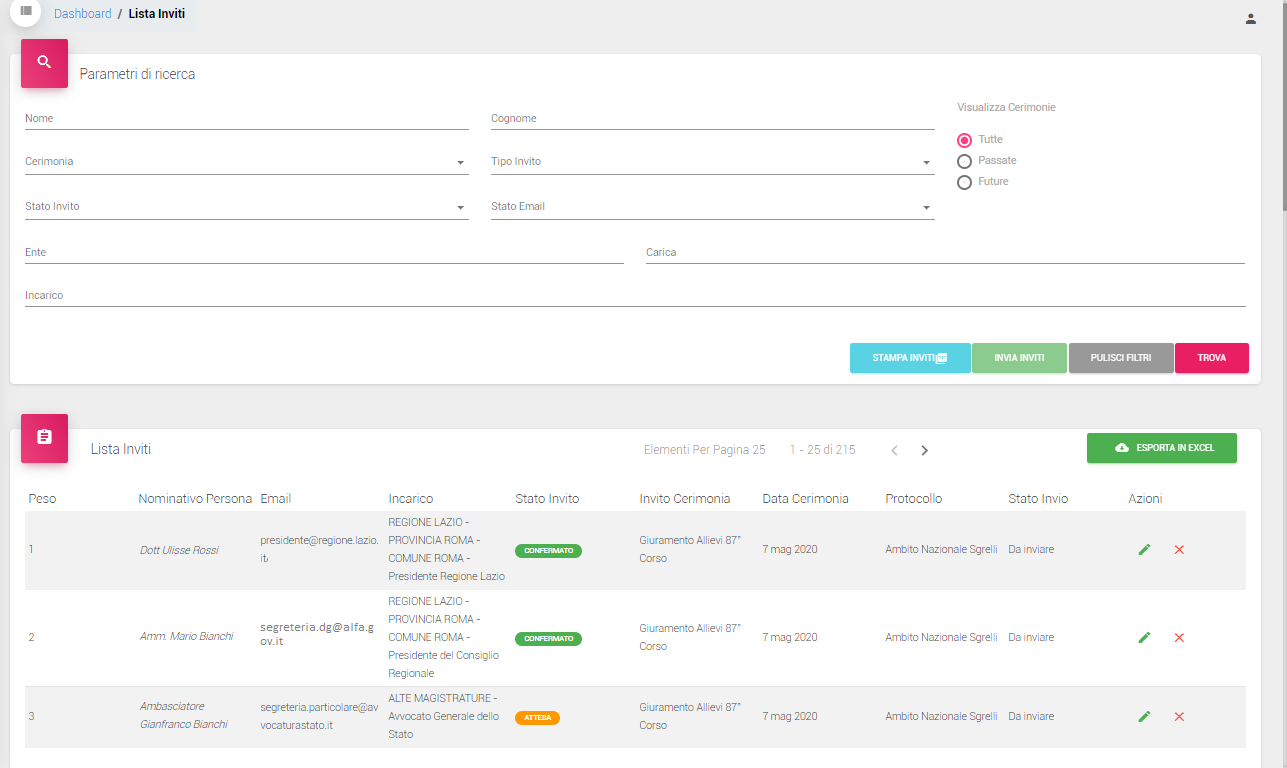1287x768 pixels.
Task: Go to Dashboard breadcrumb link
Action: tap(83, 14)
